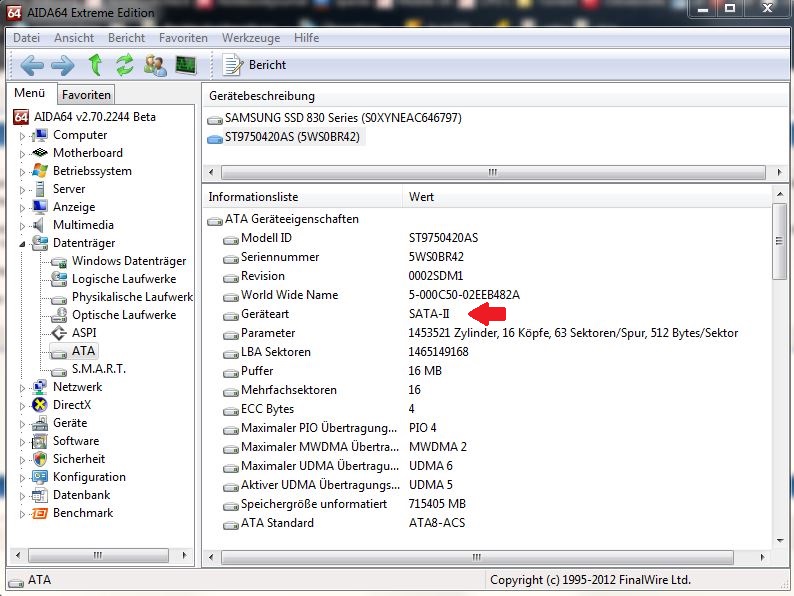Click scroll-down arrow of info list
This screenshot has height=596, width=794.
tap(780, 541)
